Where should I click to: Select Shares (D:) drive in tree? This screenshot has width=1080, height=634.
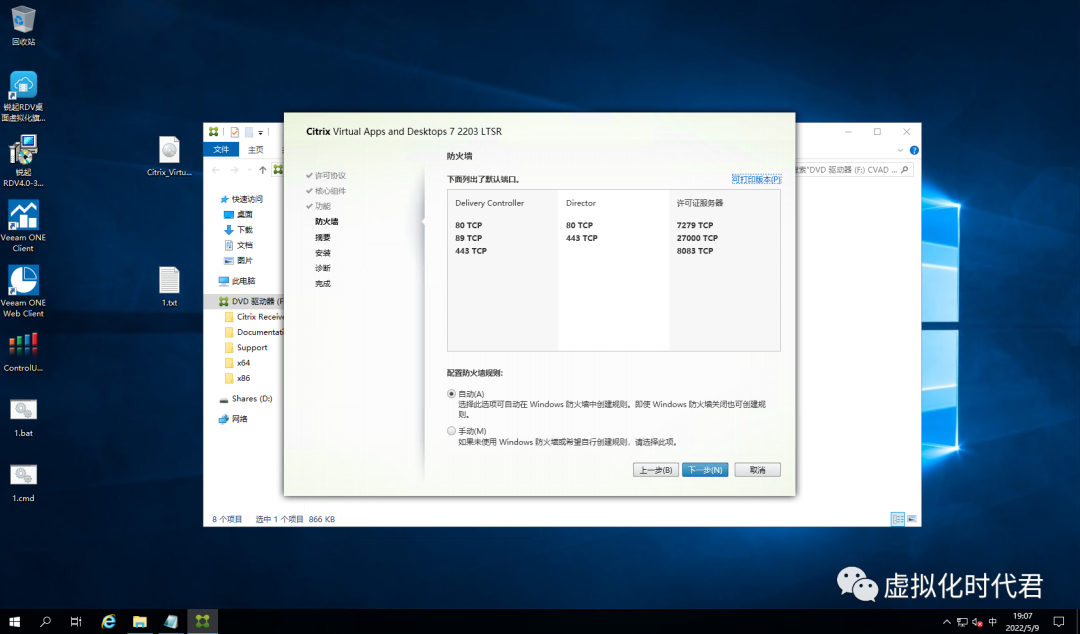coord(252,398)
